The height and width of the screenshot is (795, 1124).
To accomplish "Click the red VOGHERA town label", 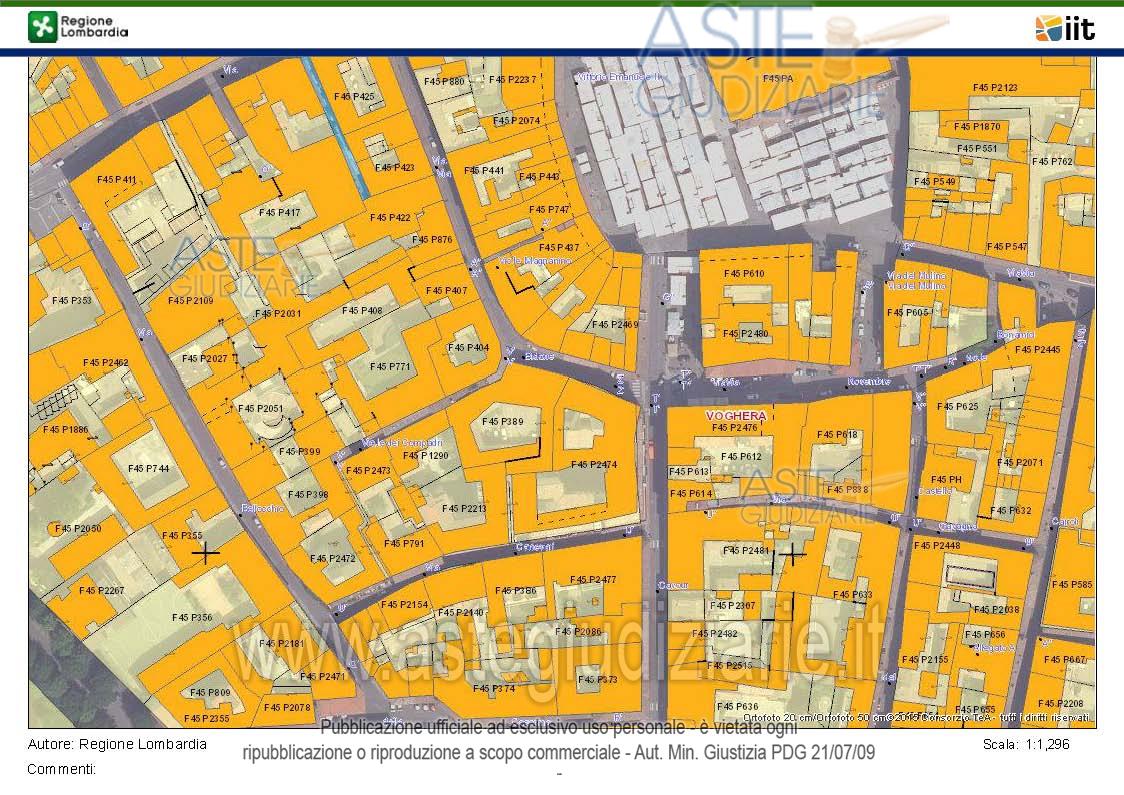I will coord(735,415).
